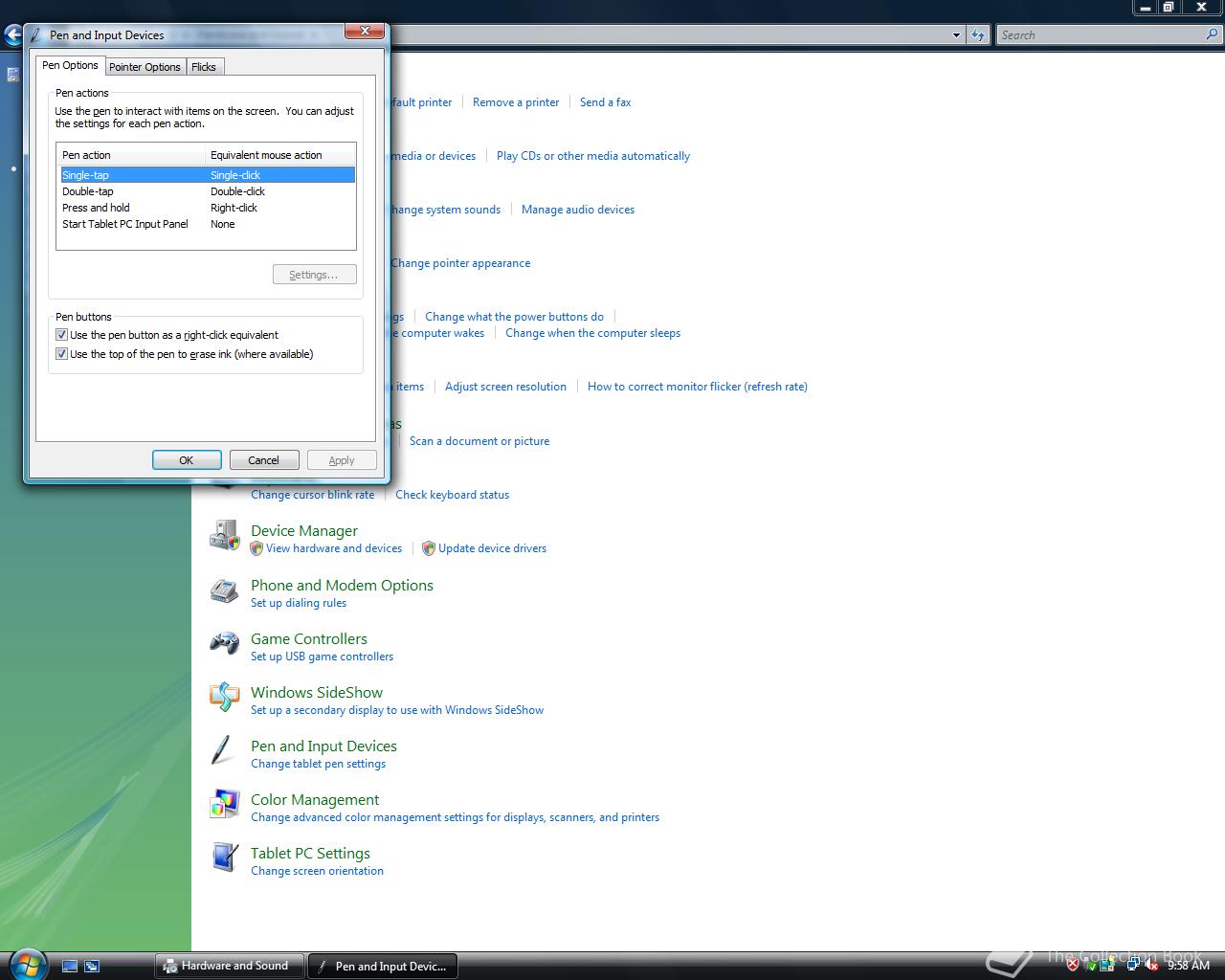The height and width of the screenshot is (980, 1225).
Task: Open the Device Manager icon
Action: point(225,536)
